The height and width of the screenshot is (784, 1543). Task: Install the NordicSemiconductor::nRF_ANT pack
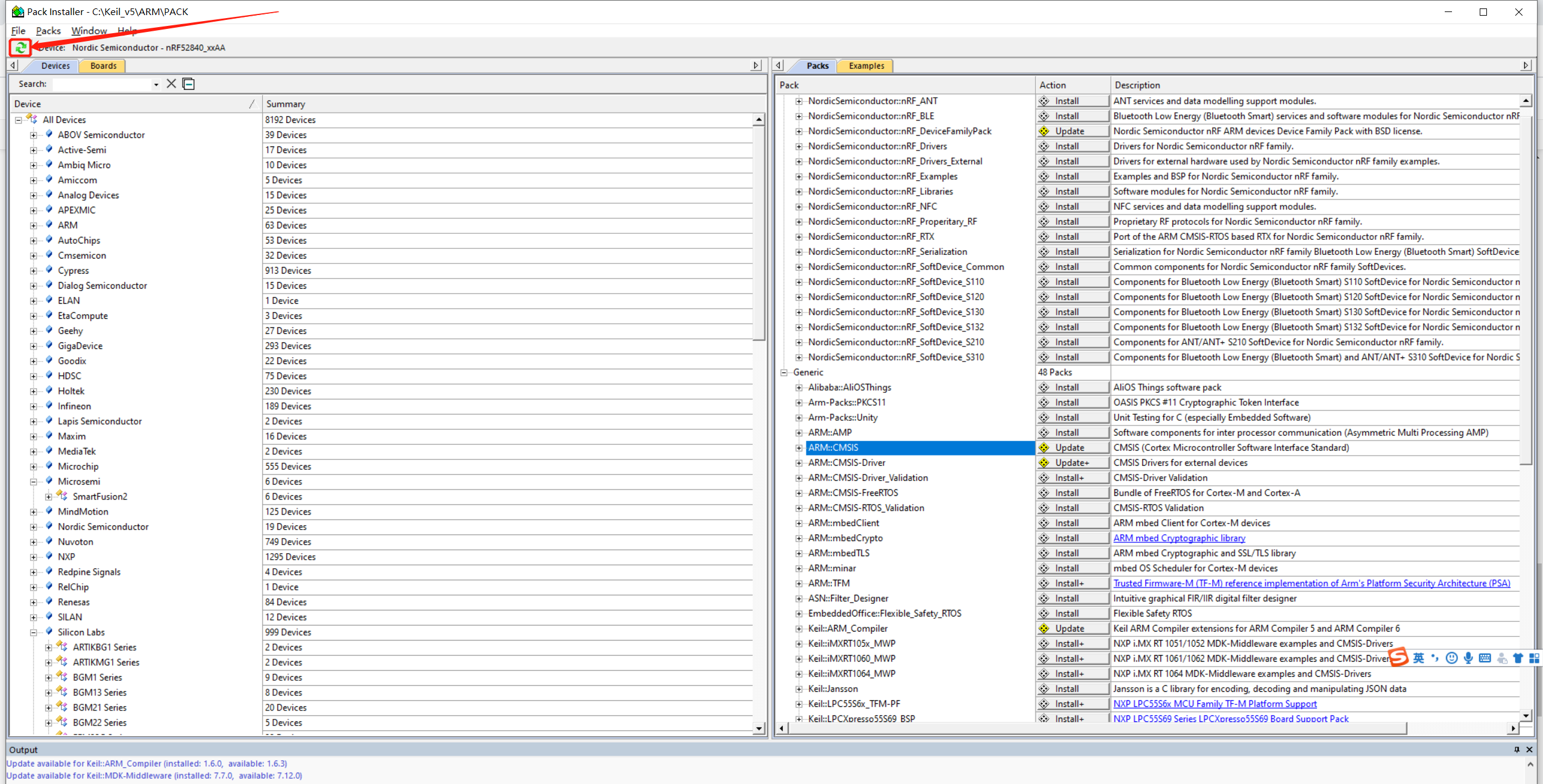[x=1073, y=101]
